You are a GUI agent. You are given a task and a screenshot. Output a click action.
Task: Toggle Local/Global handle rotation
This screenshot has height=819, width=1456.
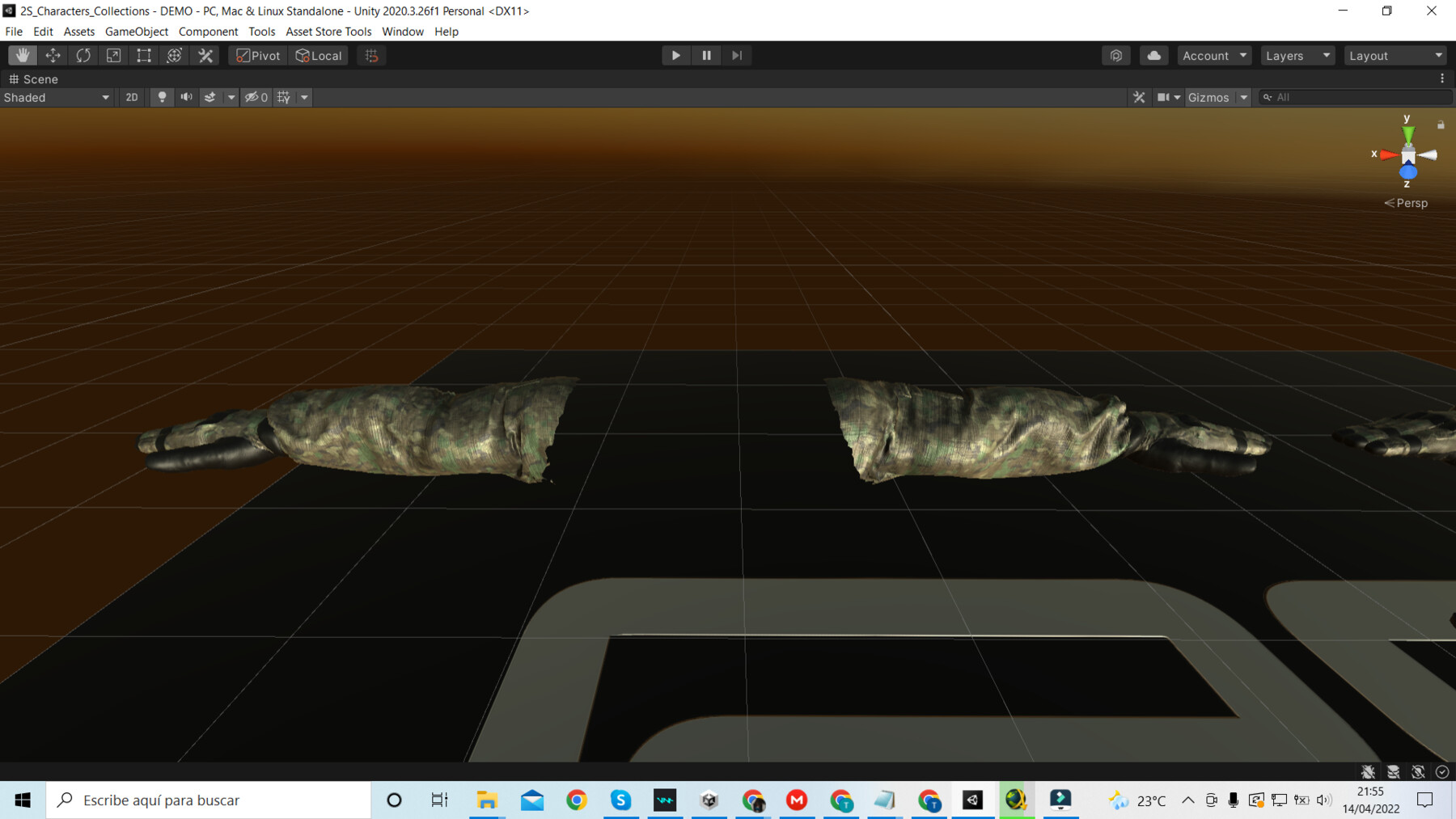(x=319, y=55)
